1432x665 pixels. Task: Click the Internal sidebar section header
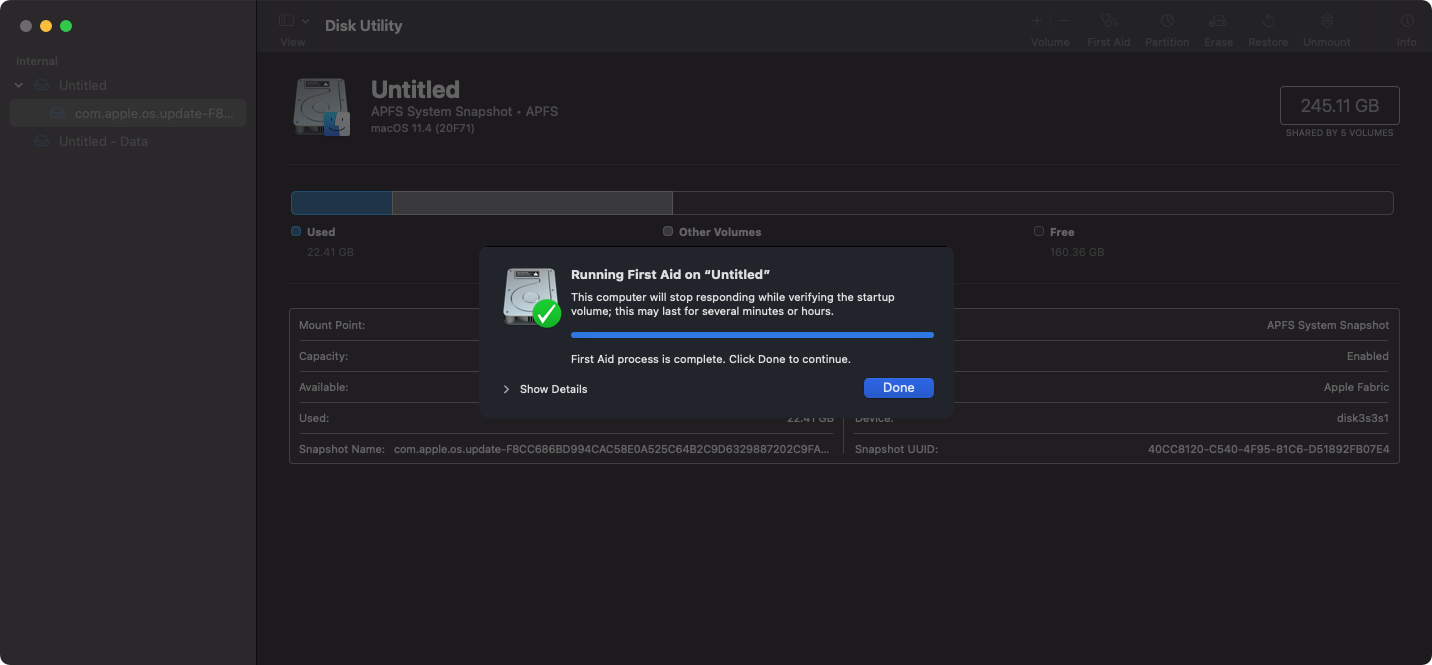[37, 61]
